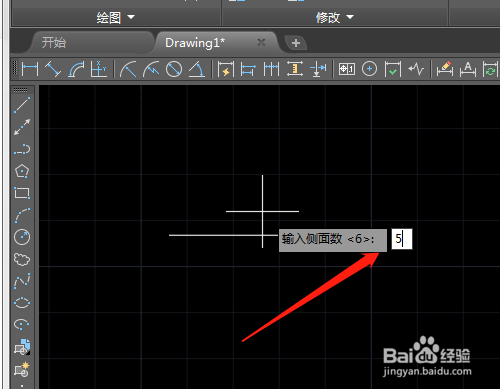Image resolution: width=500 pixels, height=389 pixels.
Task: Select the Construction Line tool
Action: (22, 127)
